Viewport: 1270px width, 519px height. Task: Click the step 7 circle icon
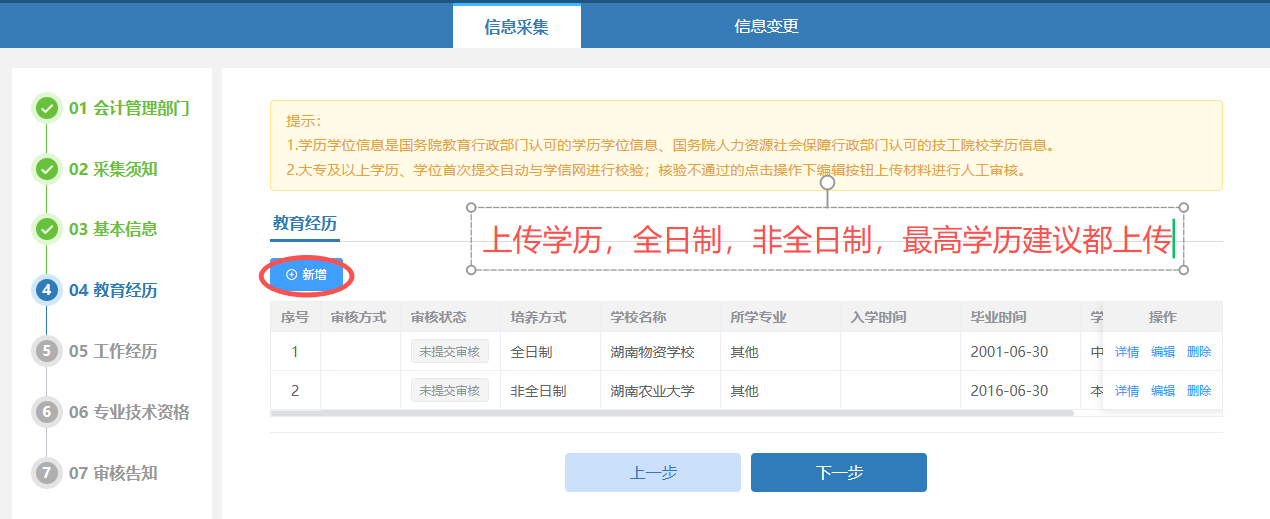point(46,473)
